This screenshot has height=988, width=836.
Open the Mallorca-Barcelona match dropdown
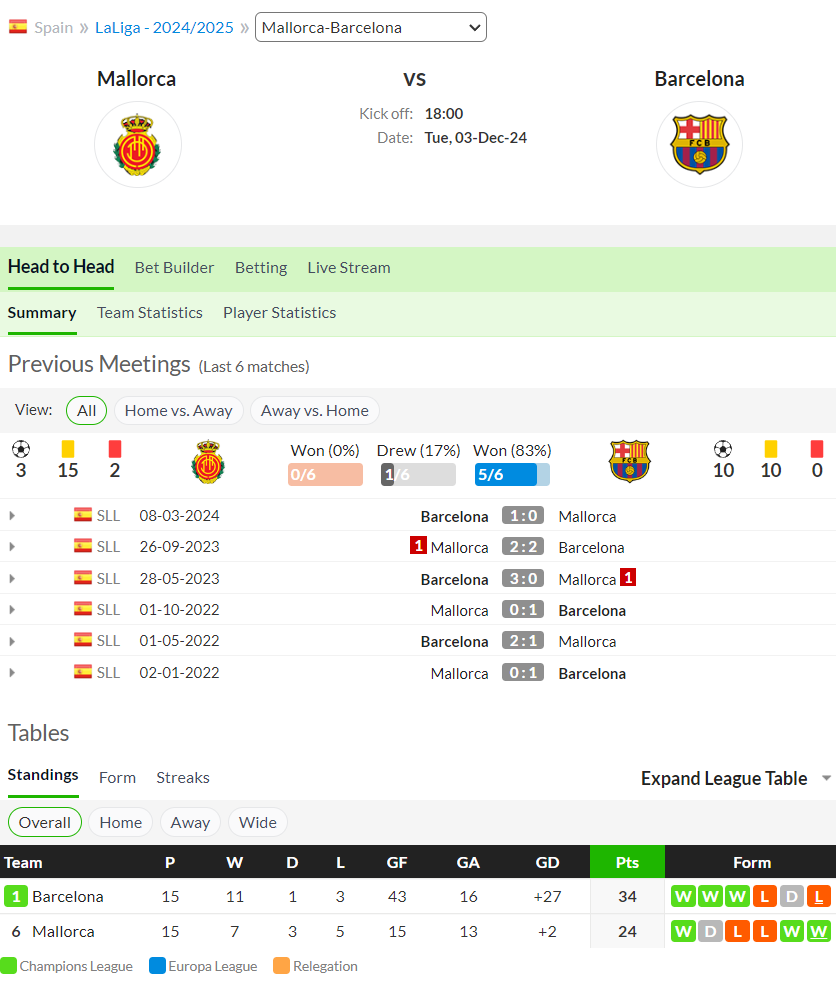(370, 27)
